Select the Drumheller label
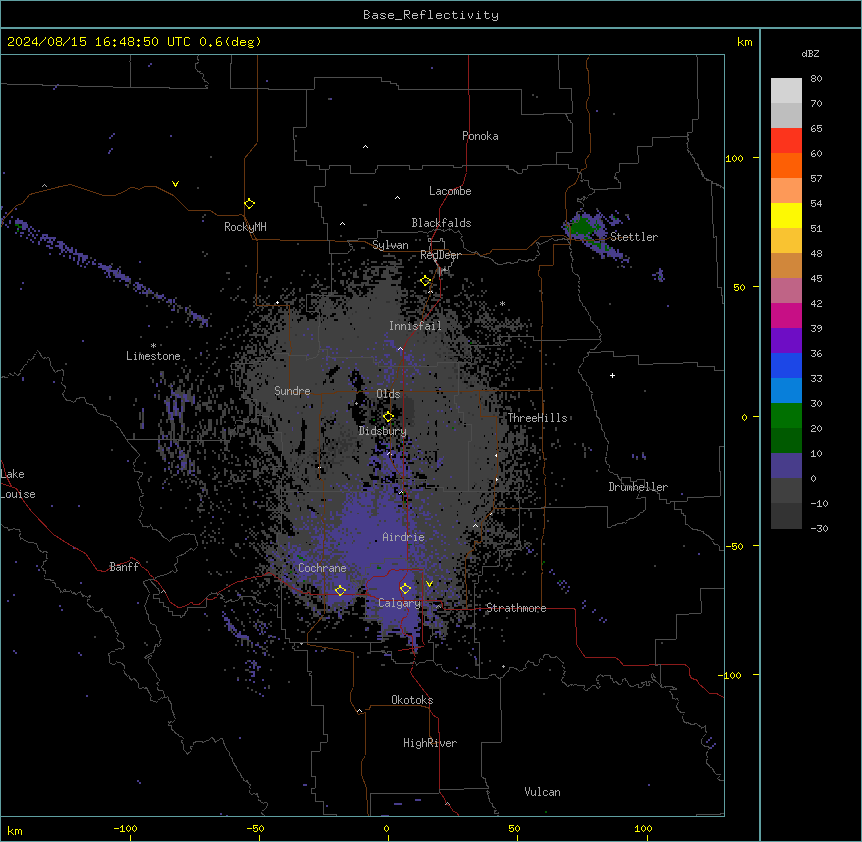This screenshot has height=842, width=862. pyautogui.click(x=638, y=487)
